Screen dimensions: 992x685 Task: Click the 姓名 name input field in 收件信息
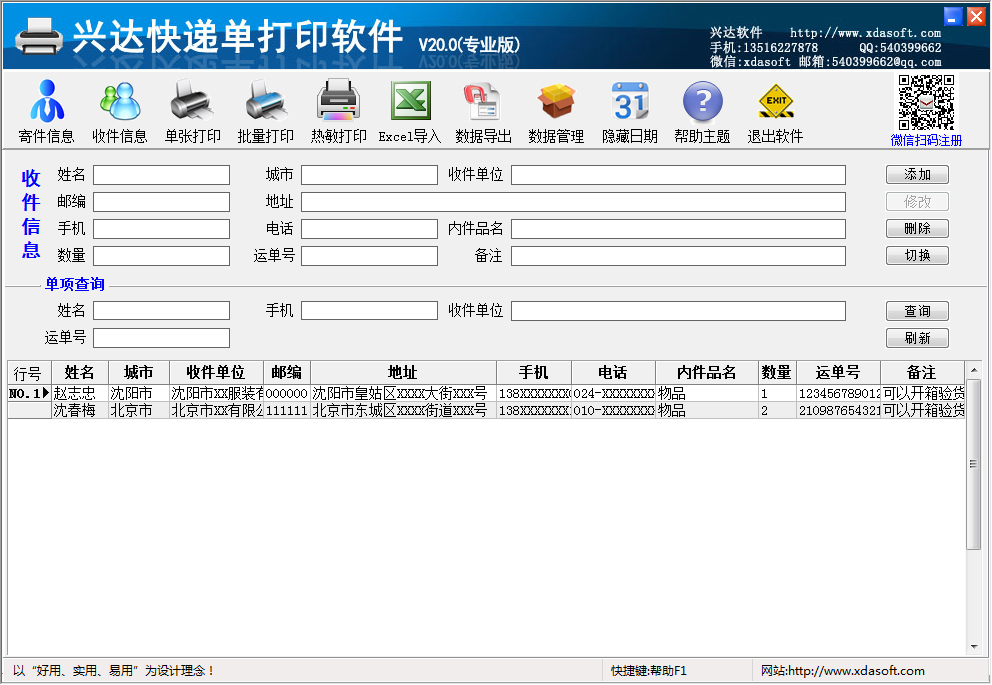pyautogui.click(x=161, y=174)
